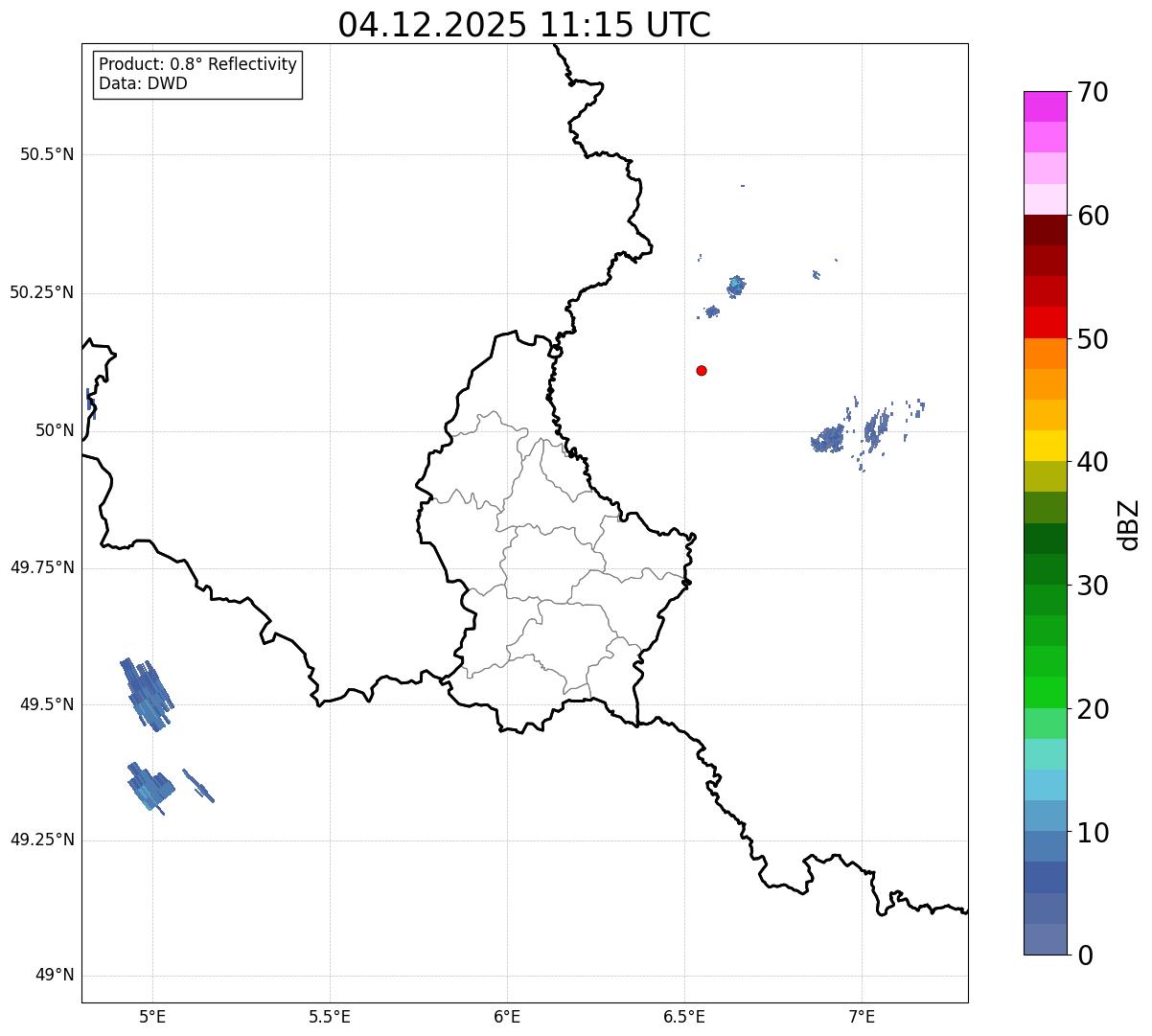This screenshot has height=1036, width=1152.
Task: Click the dark maroon colorbar segment
Action: pyautogui.click(x=1045, y=230)
